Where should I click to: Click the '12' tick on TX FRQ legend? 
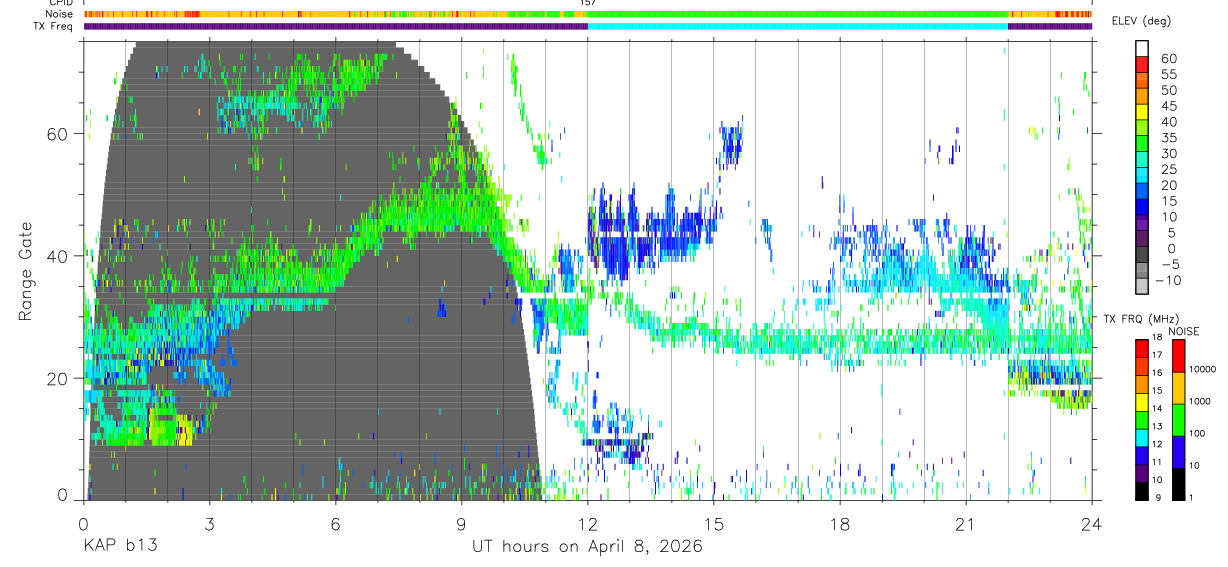pos(1159,445)
